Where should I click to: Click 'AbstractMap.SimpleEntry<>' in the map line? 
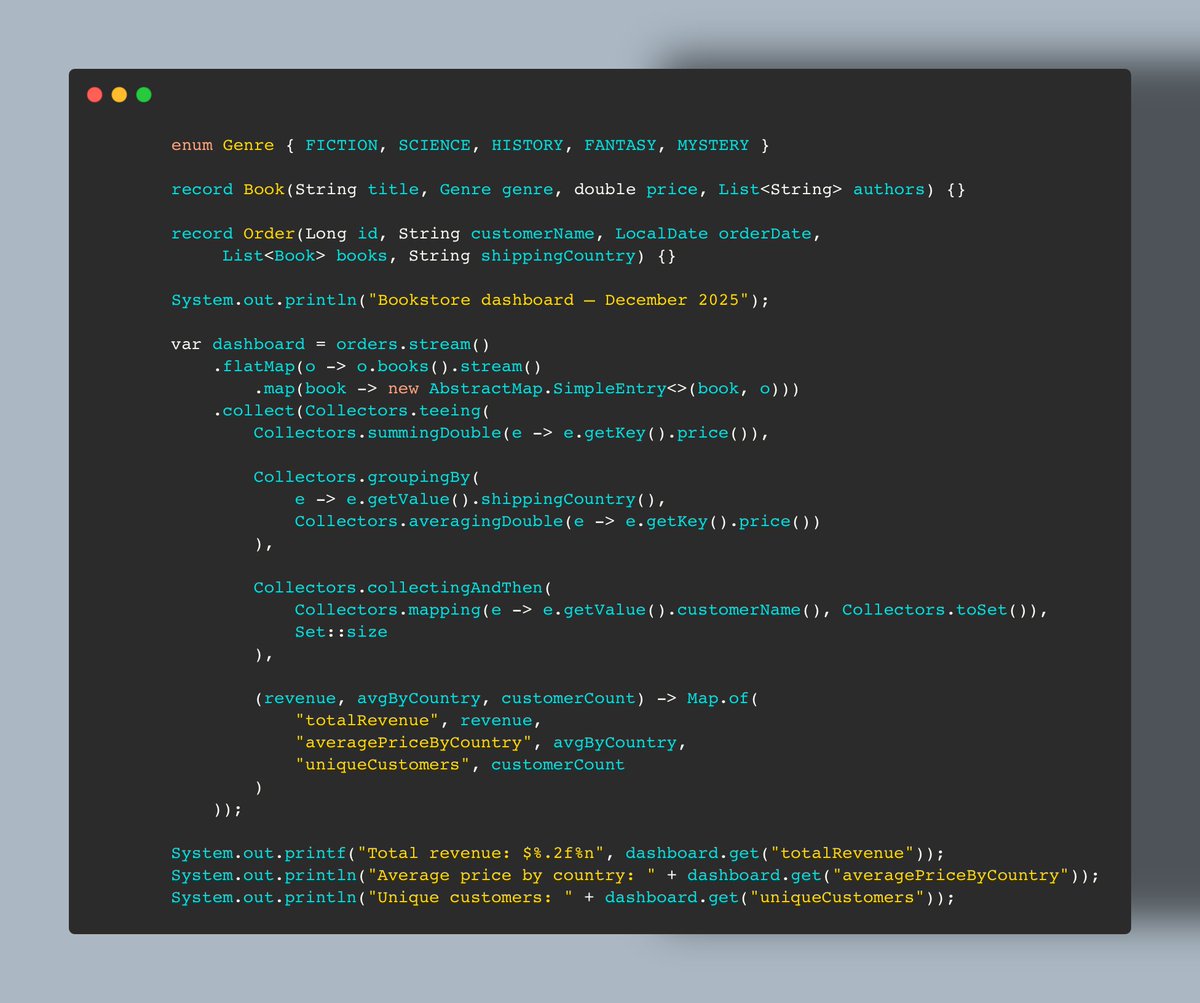tap(560, 389)
